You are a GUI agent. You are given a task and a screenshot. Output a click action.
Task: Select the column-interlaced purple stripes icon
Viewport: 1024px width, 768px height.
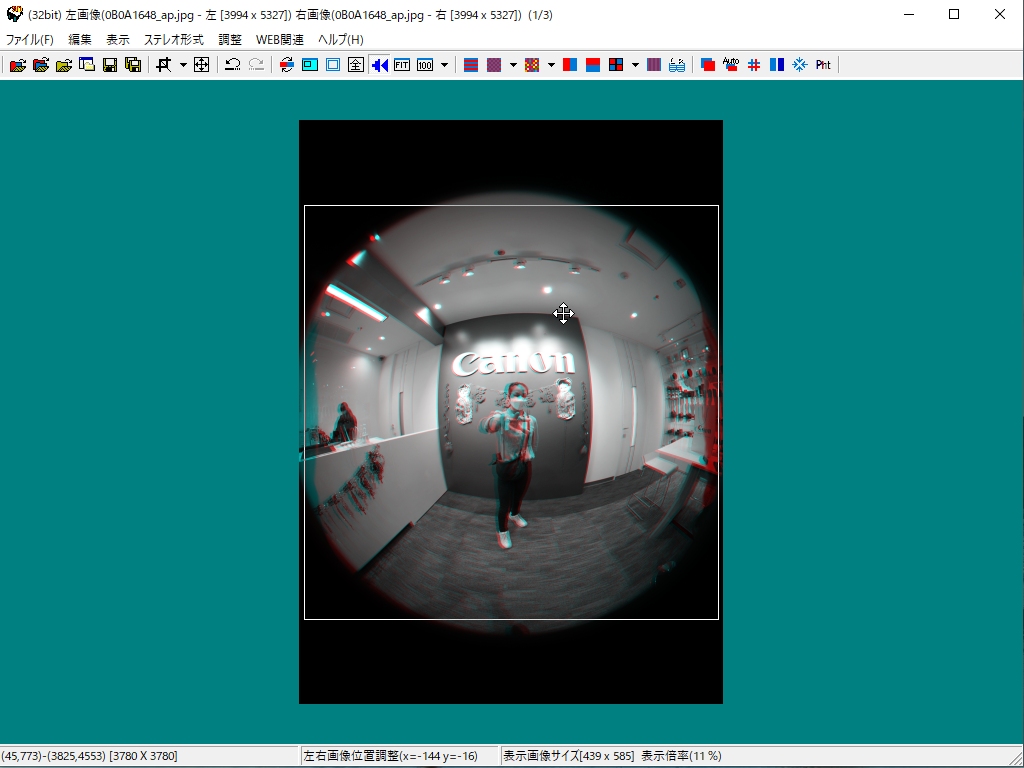(x=654, y=65)
